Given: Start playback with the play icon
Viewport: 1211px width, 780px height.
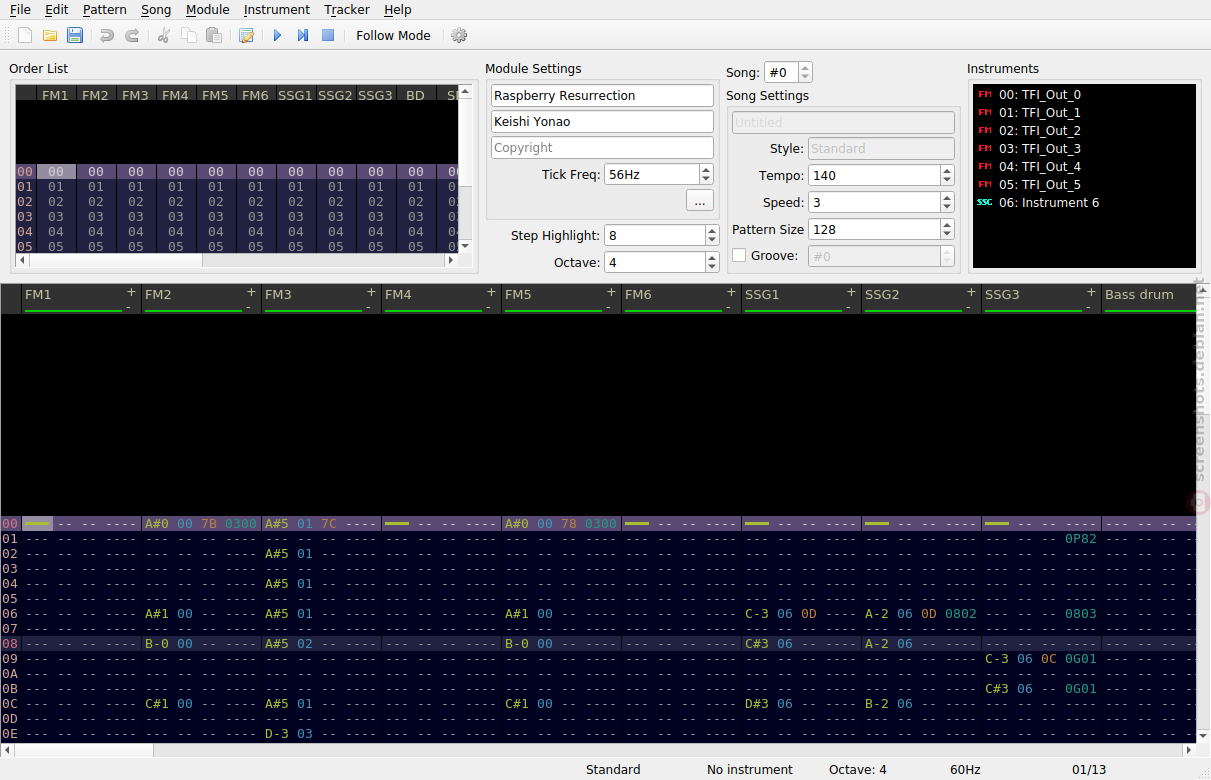Looking at the screenshot, I should pos(278,35).
